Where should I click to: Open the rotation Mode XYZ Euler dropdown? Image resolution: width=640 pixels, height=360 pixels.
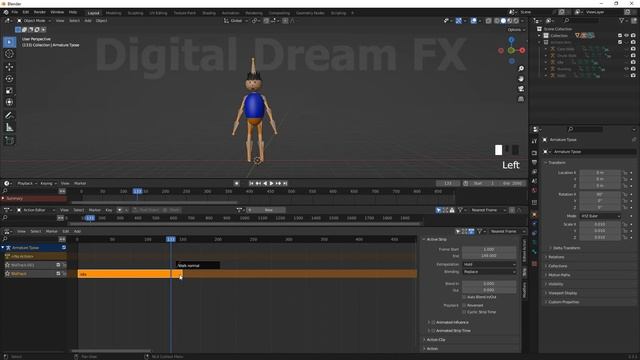pos(600,216)
